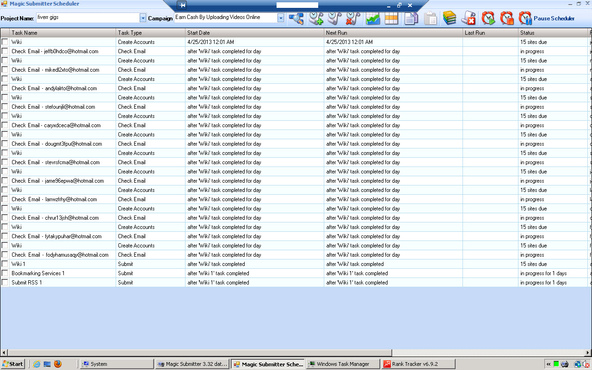Click the clear log icon with red X
This screenshot has height=370, width=592.
469,18
